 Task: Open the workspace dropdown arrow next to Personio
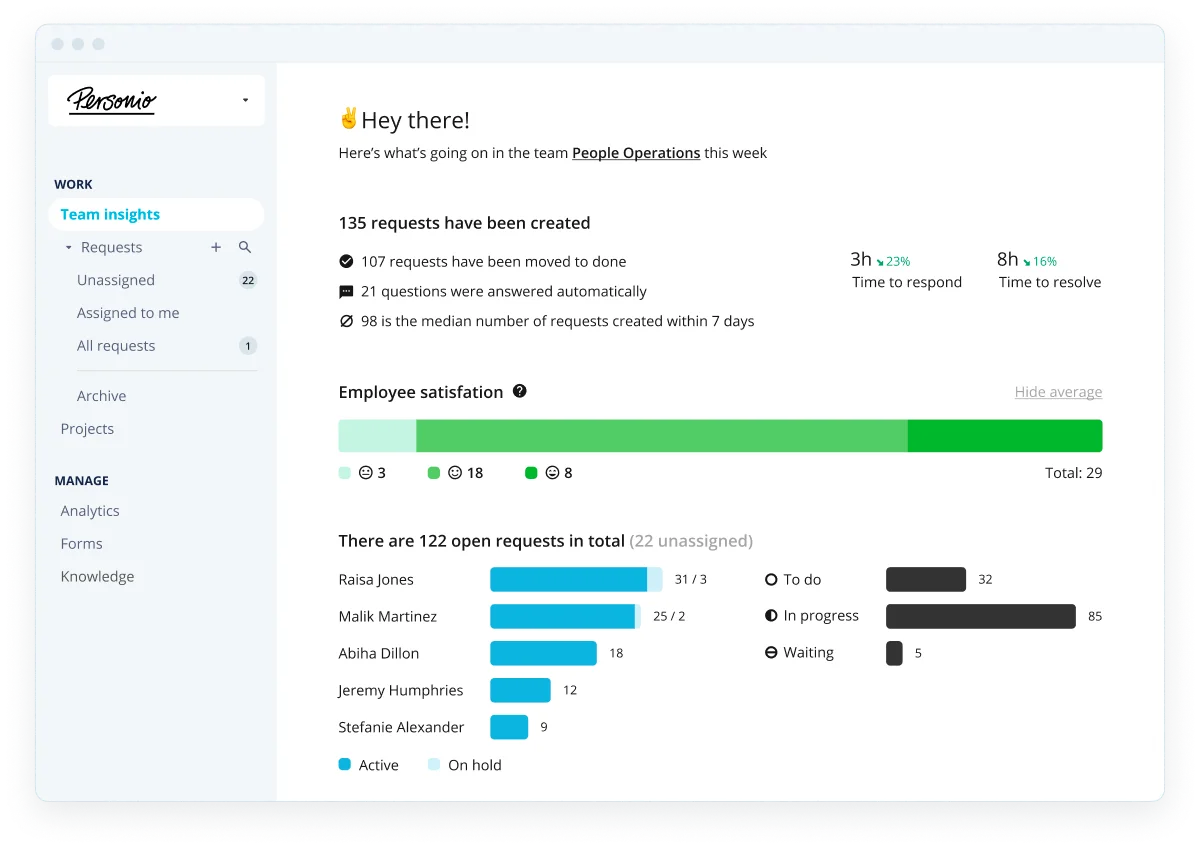pos(246,100)
